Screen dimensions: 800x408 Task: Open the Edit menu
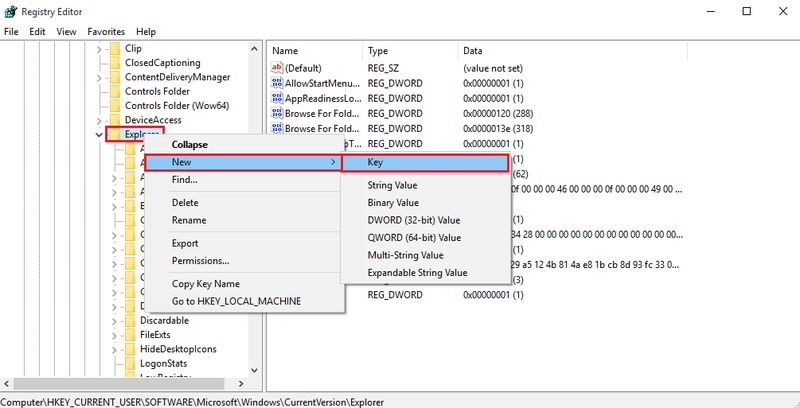point(37,32)
